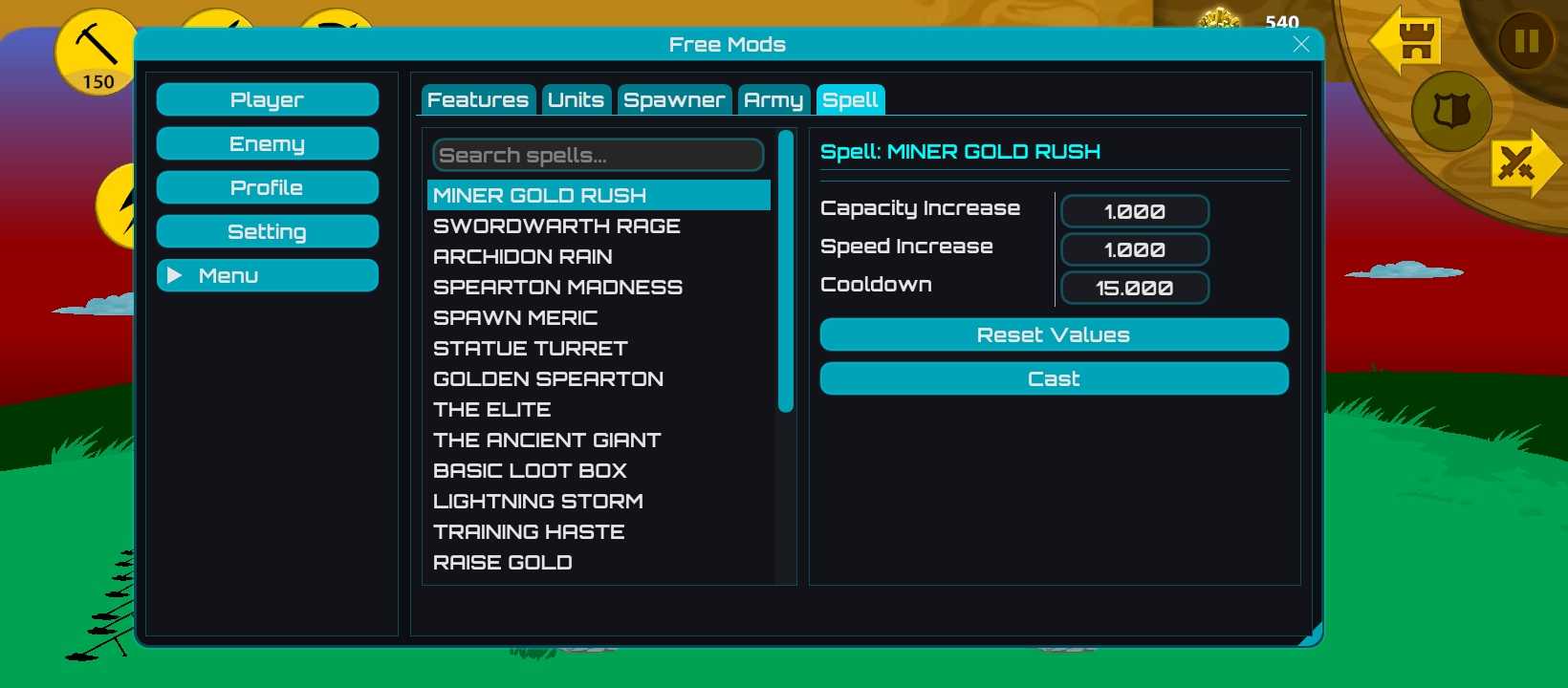Edit the Capacity Increase value
Viewport: 1568px width, 688px height.
coord(1134,212)
